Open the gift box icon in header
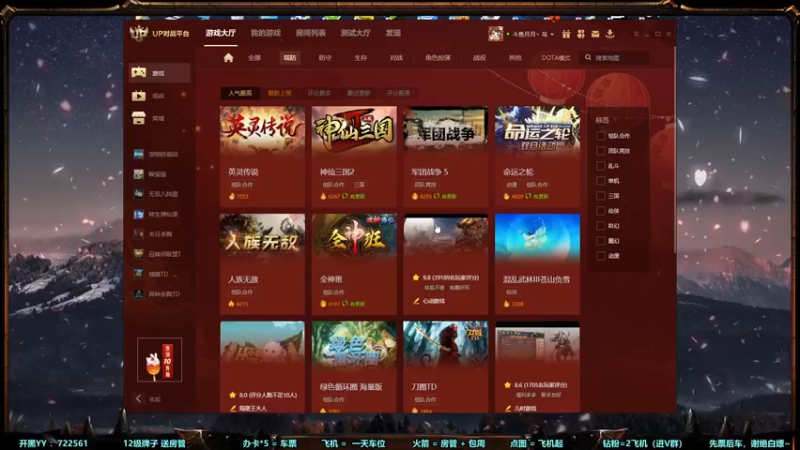The width and height of the screenshot is (800, 450). tap(566, 34)
